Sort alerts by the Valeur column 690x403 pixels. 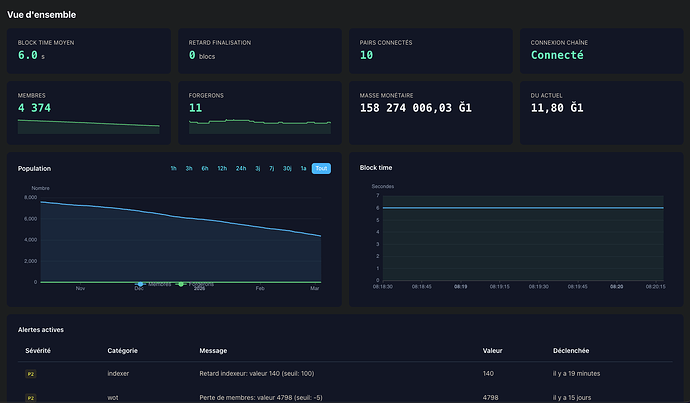(492, 350)
